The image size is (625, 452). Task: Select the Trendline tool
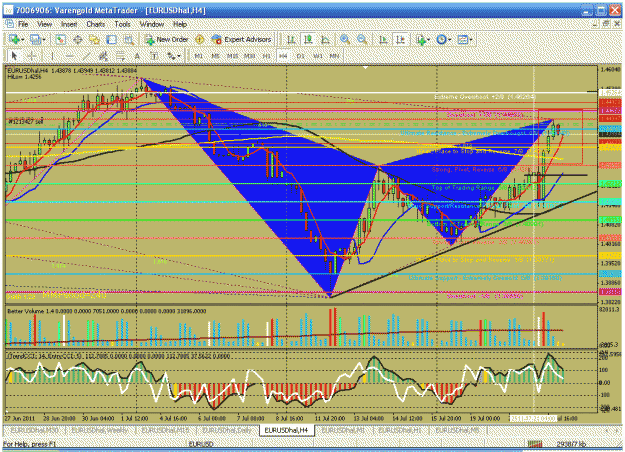(86, 56)
